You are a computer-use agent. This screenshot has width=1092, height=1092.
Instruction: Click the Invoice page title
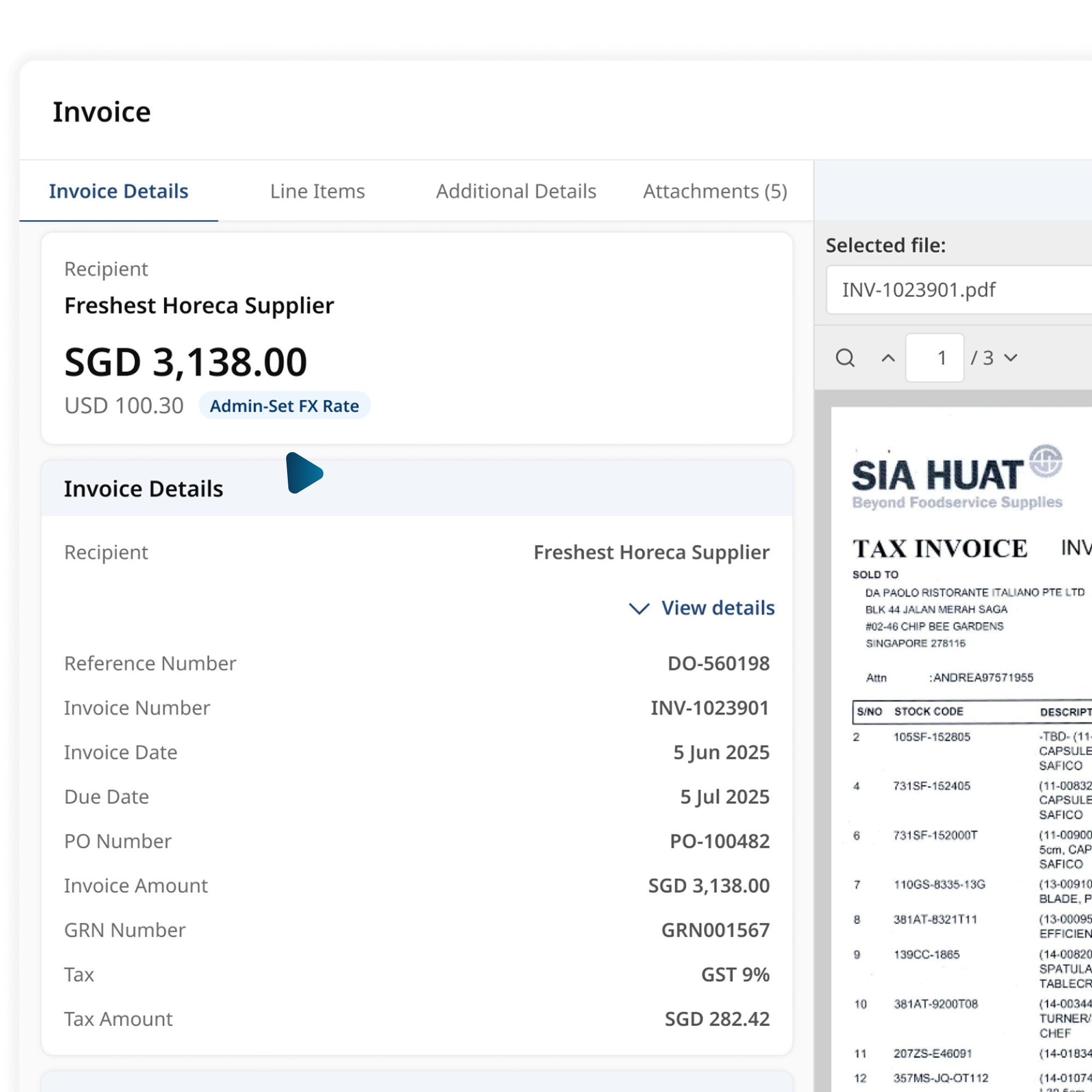[x=102, y=112]
